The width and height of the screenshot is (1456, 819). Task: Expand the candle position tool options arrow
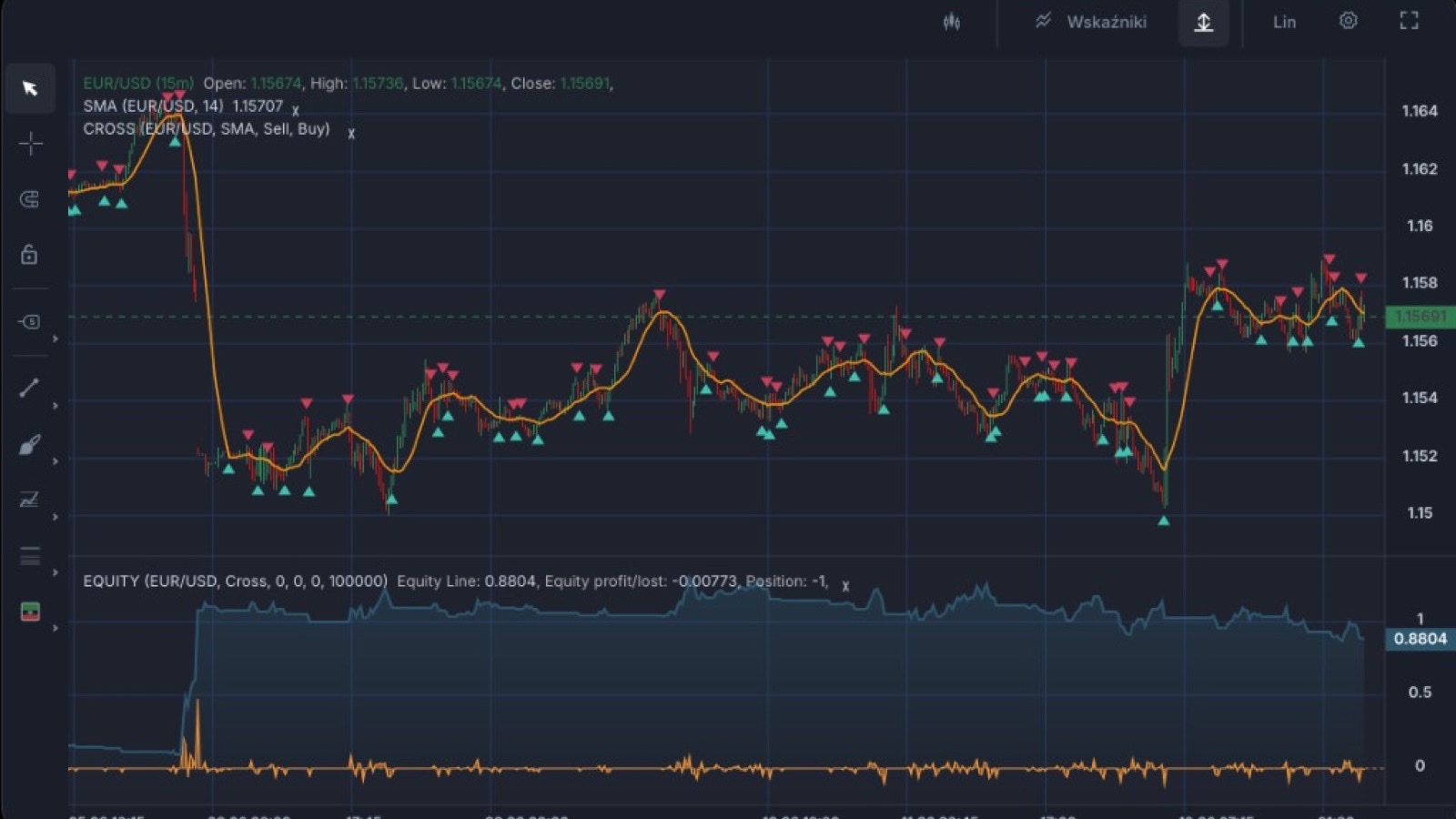tap(56, 628)
